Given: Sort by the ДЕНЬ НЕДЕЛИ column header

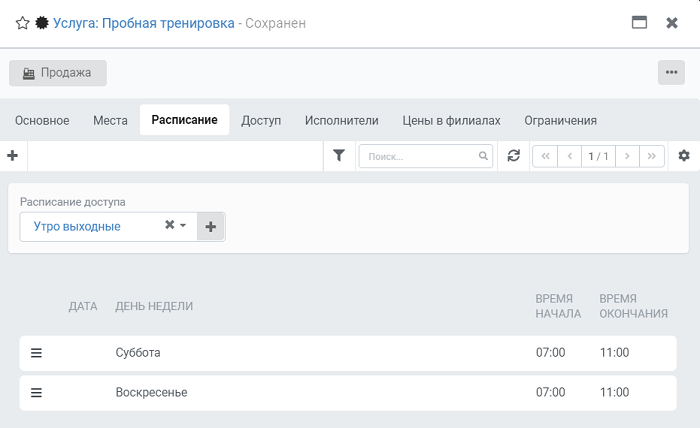Looking at the screenshot, I should tap(154, 306).
